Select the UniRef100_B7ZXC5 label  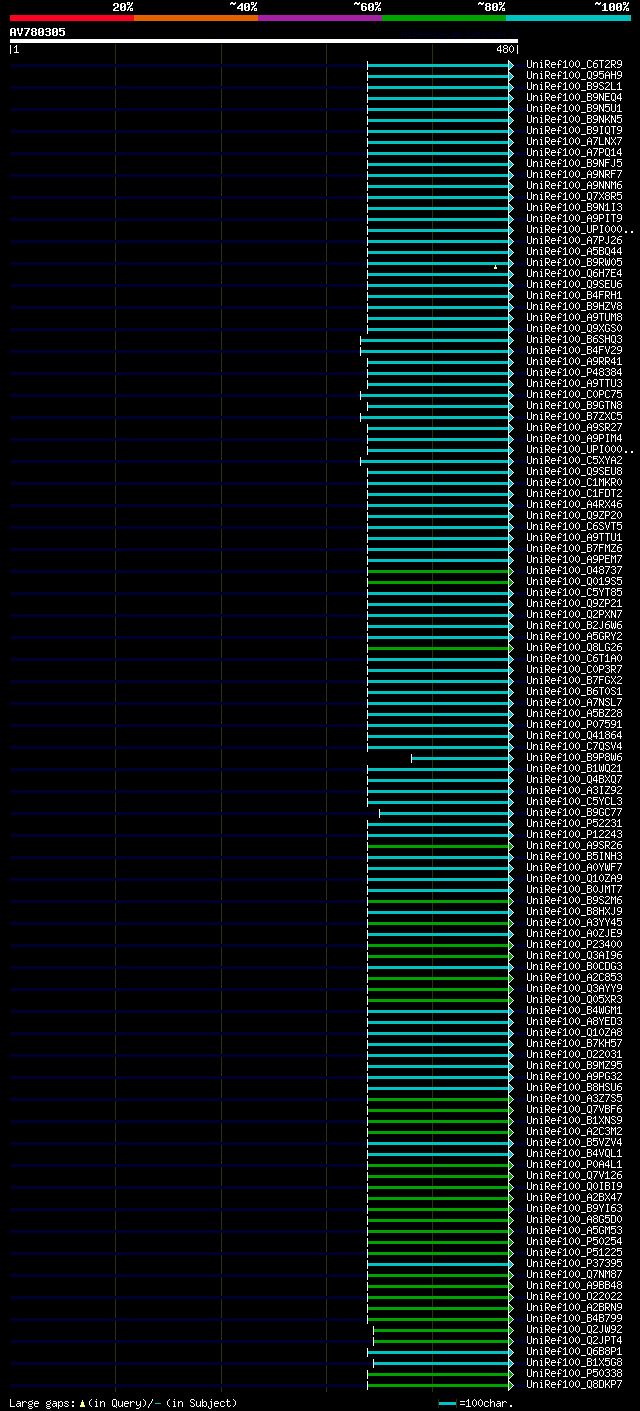(x=574, y=416)
